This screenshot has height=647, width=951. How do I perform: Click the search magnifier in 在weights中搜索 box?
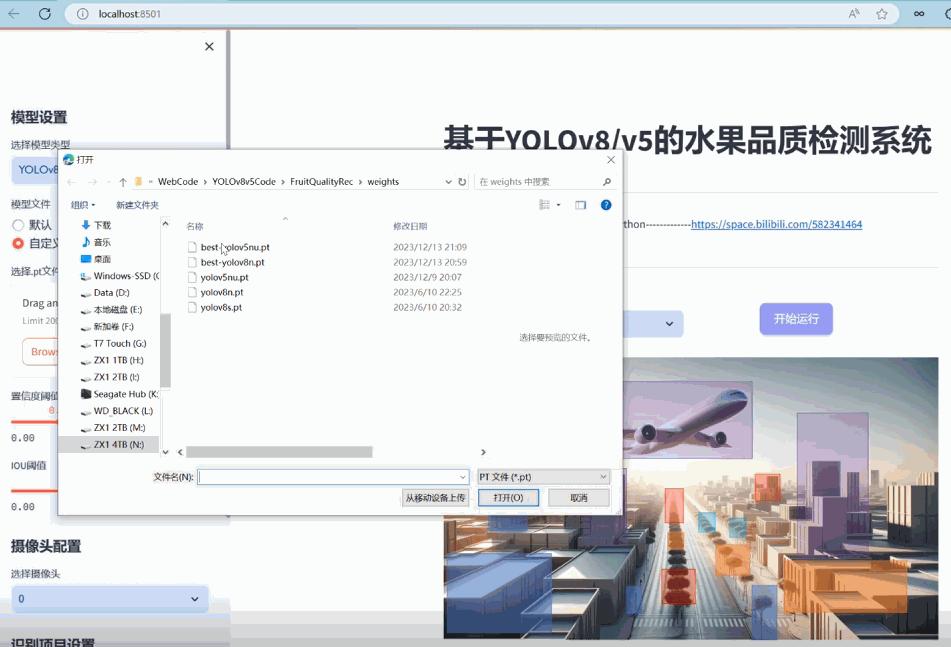pos(607,181)
